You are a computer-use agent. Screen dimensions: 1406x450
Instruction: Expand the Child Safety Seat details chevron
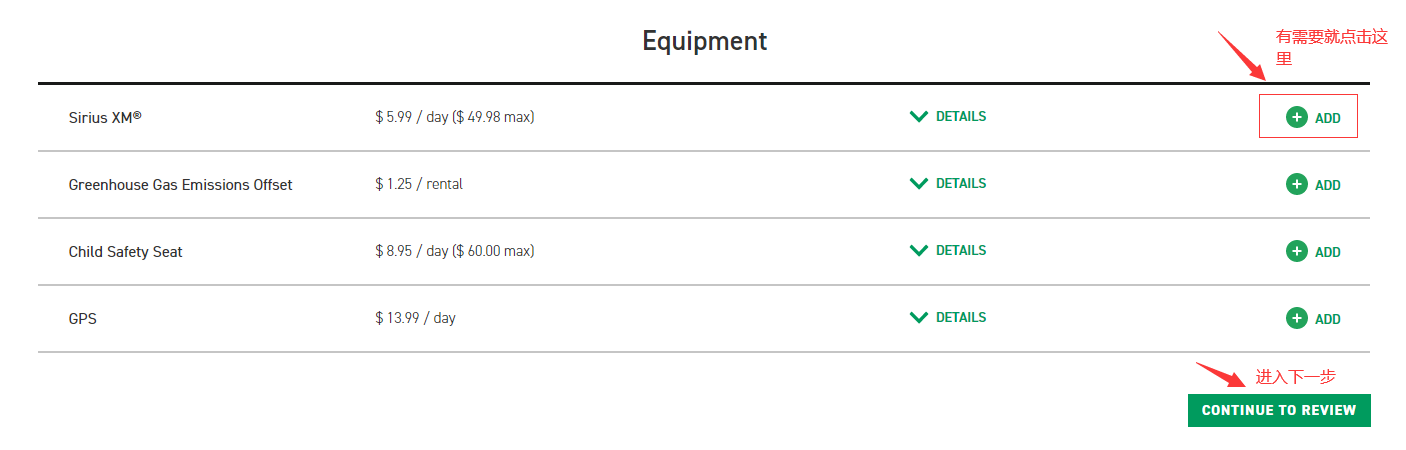(x=919, y=251)
